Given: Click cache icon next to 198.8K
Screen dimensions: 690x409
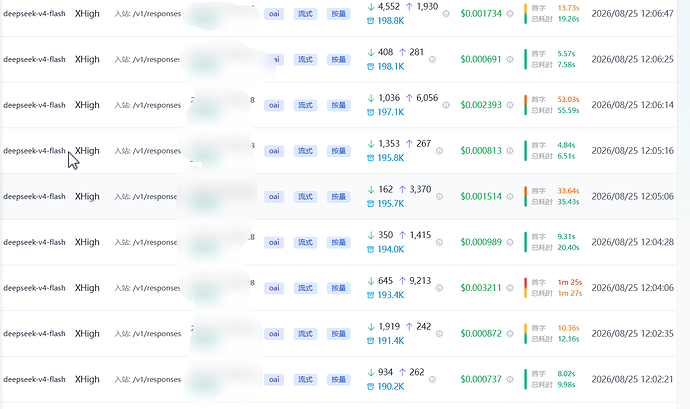Looking at the screenshot, I should (371, 21).
